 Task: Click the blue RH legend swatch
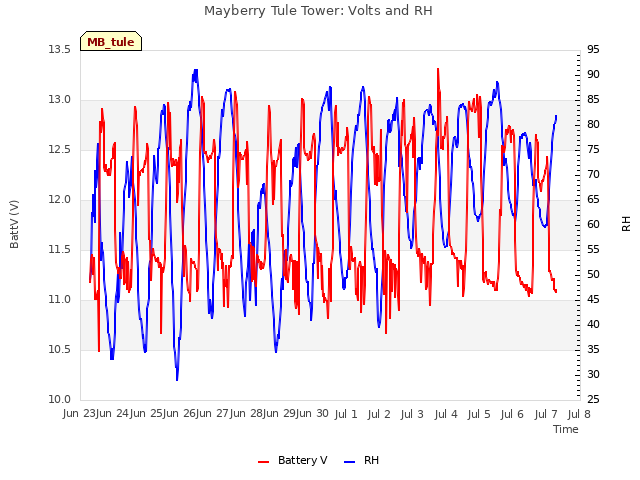coord(350,461)
